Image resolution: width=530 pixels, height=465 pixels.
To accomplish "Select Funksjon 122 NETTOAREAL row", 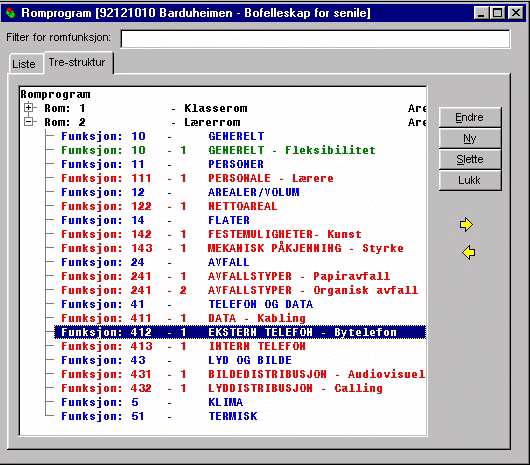I will pos(169,206).
